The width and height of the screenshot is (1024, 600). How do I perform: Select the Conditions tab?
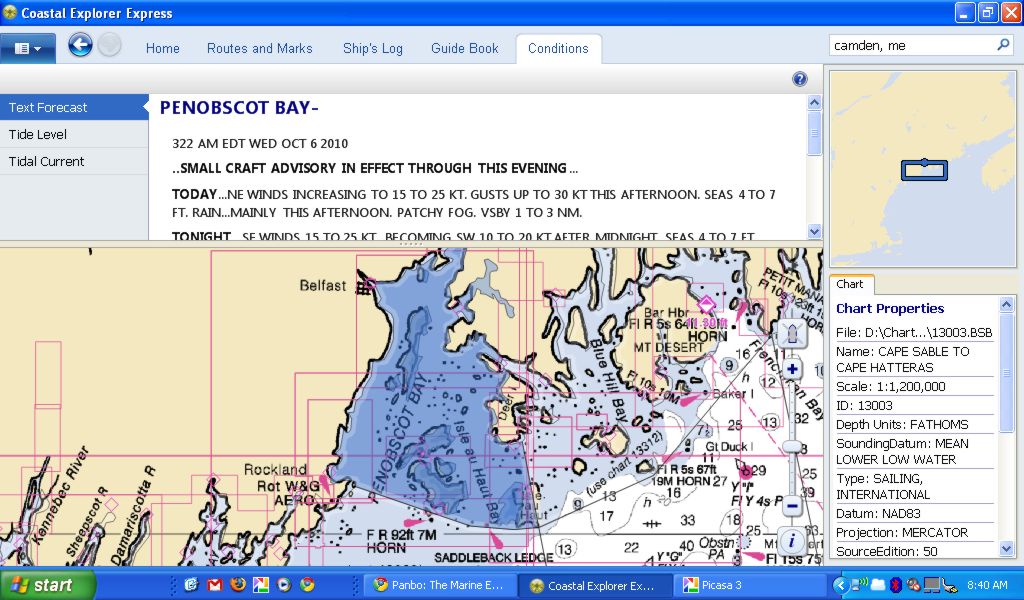pyautogui.click(x=558, y=48)
